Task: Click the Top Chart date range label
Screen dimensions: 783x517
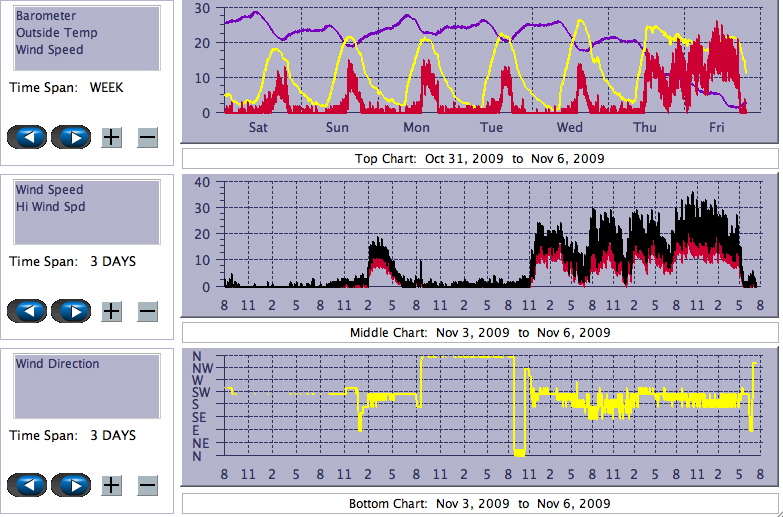Action: 479,159
